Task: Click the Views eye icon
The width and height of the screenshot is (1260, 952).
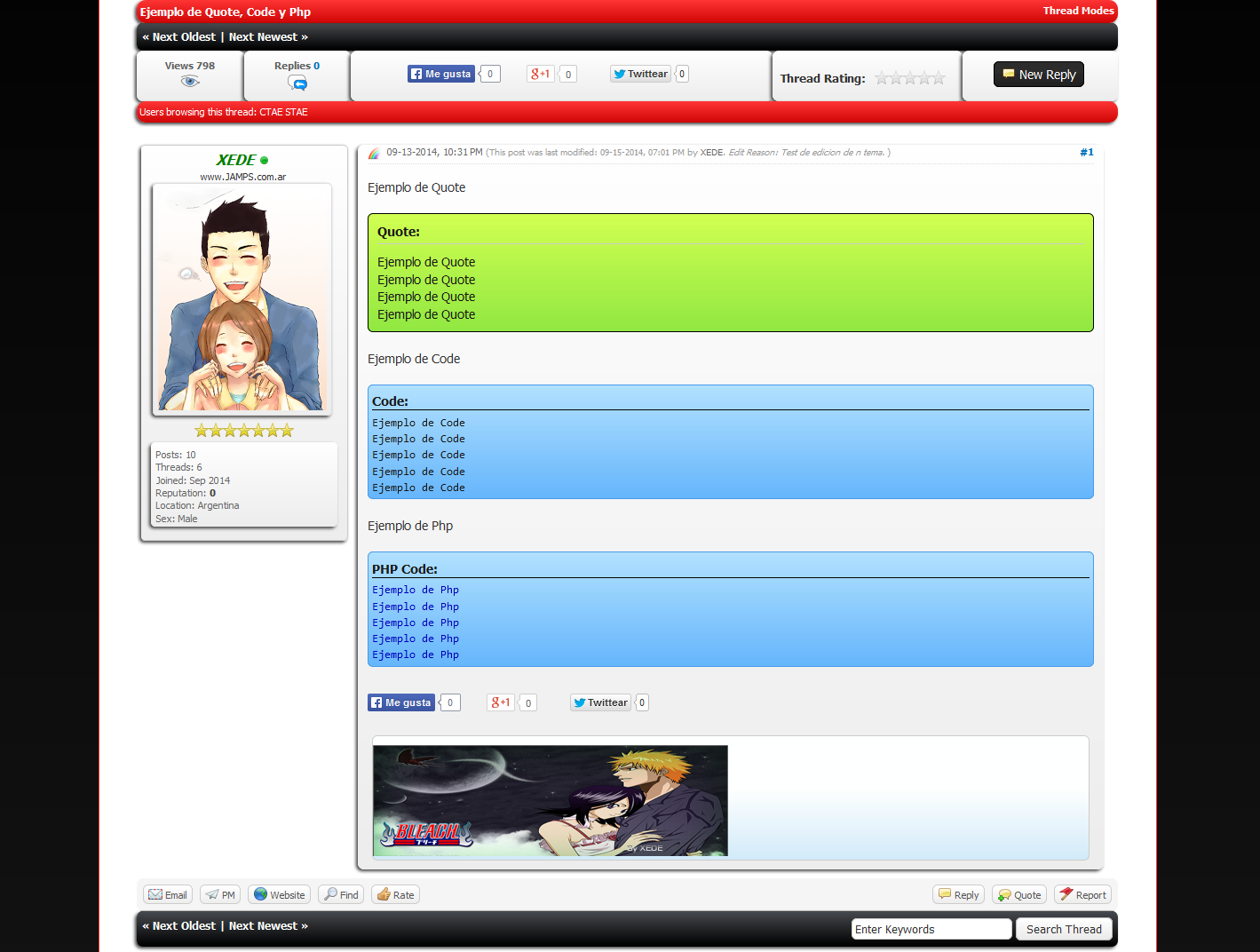Action: tap(190, 82)
